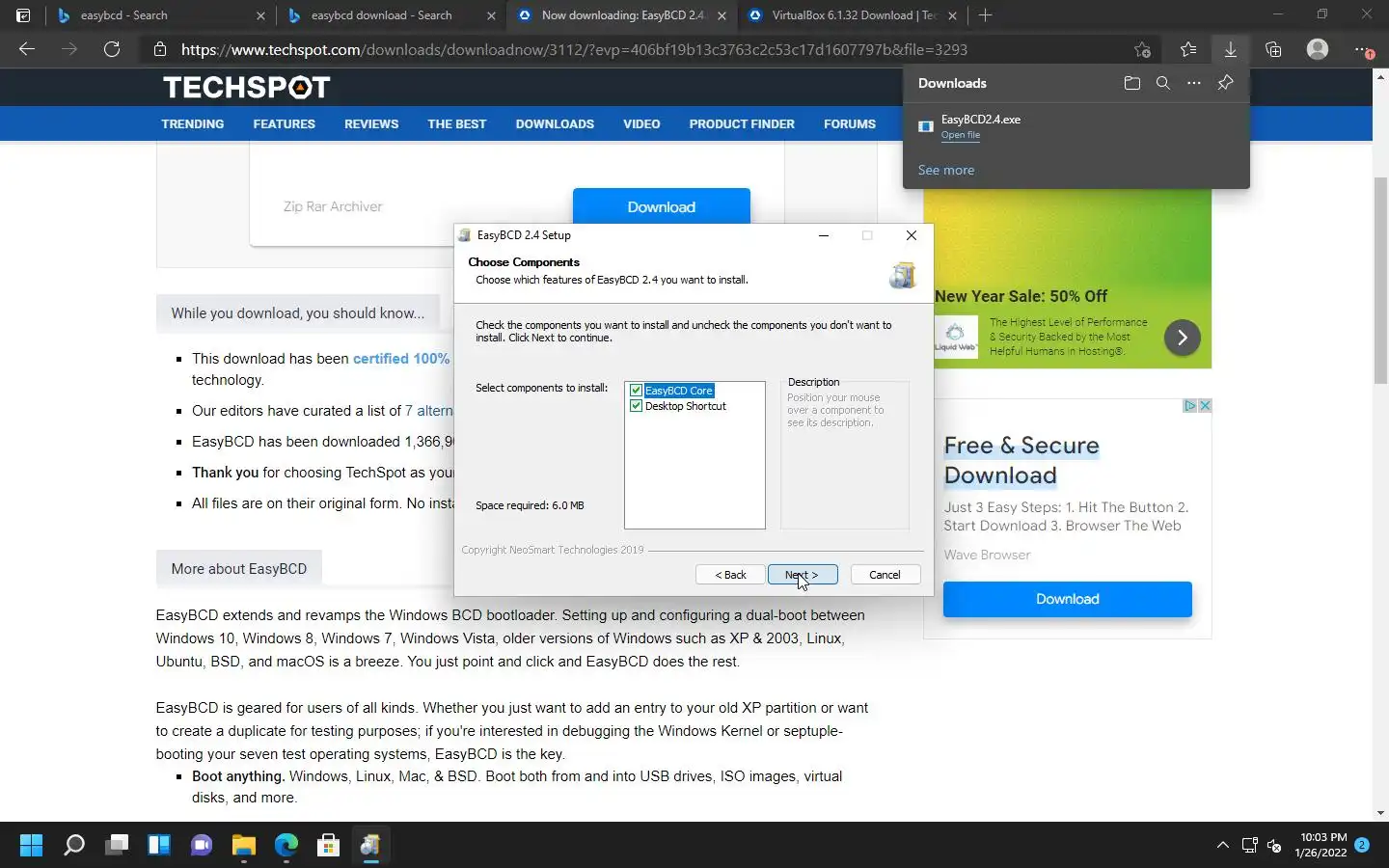Go to DOWNLOADS section in nav
Image resolution: width=1389 pixels, height=868 pixels.
click(x=555, y=124)
